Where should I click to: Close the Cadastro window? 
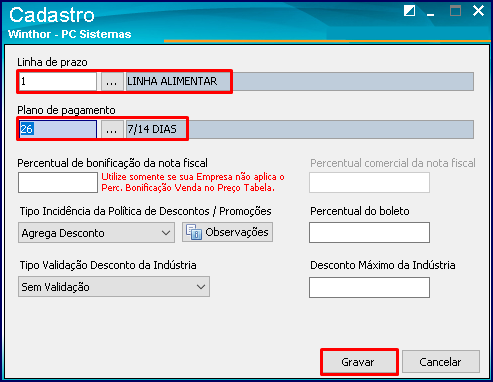click(x=478, y=11)
